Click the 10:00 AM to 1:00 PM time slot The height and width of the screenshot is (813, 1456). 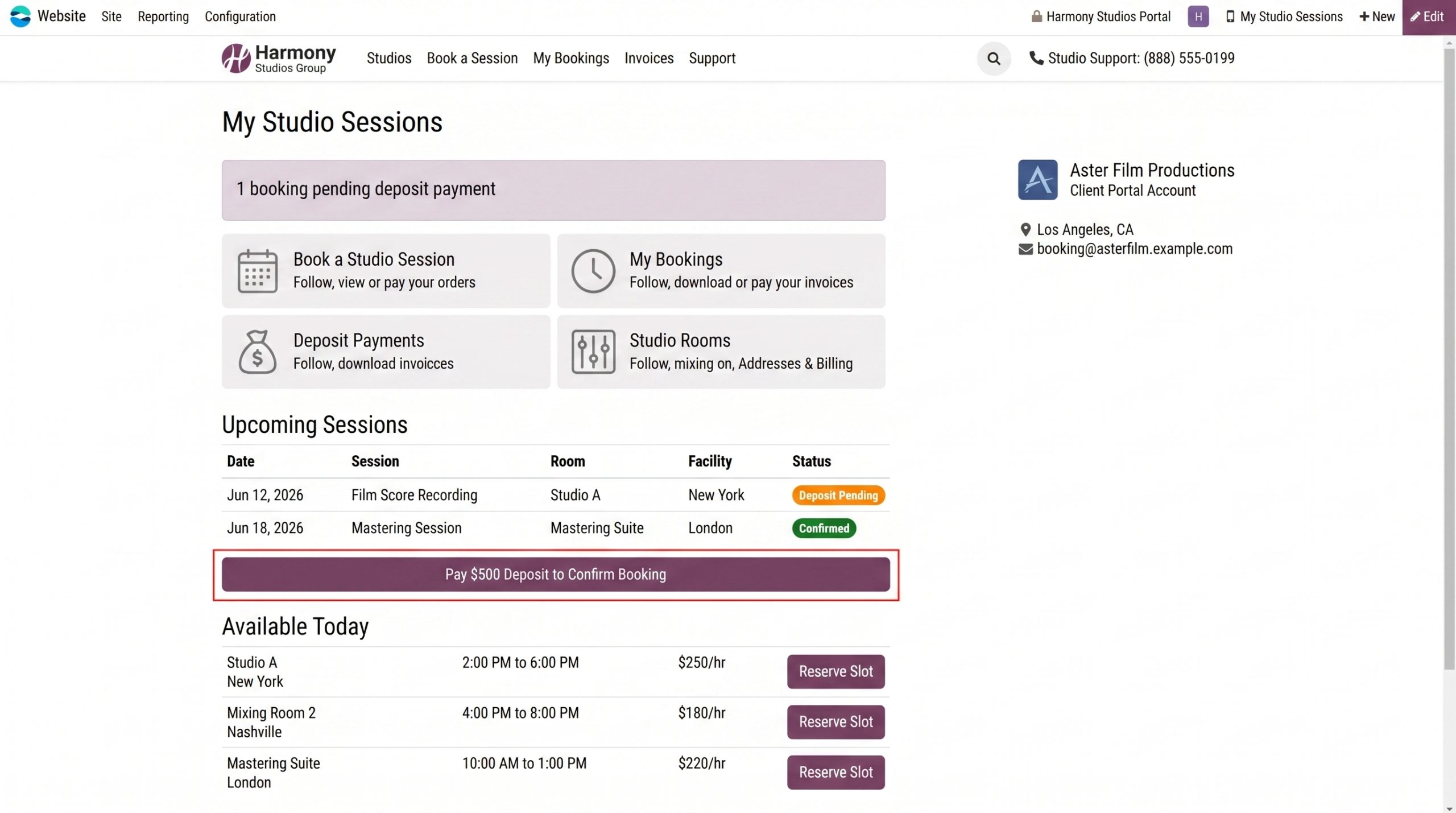tap(524, 763)
